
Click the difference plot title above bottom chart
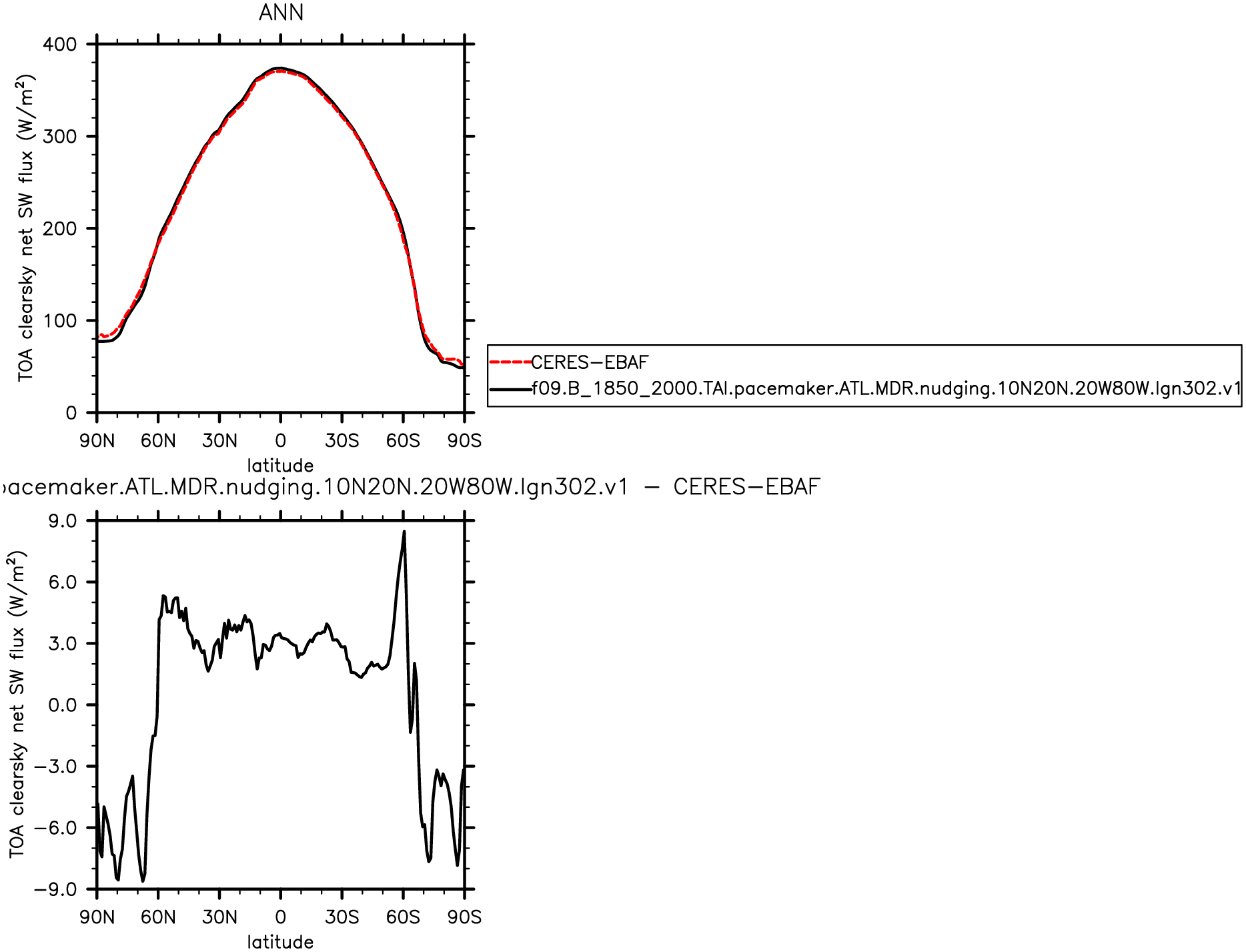tap(412, 487)
